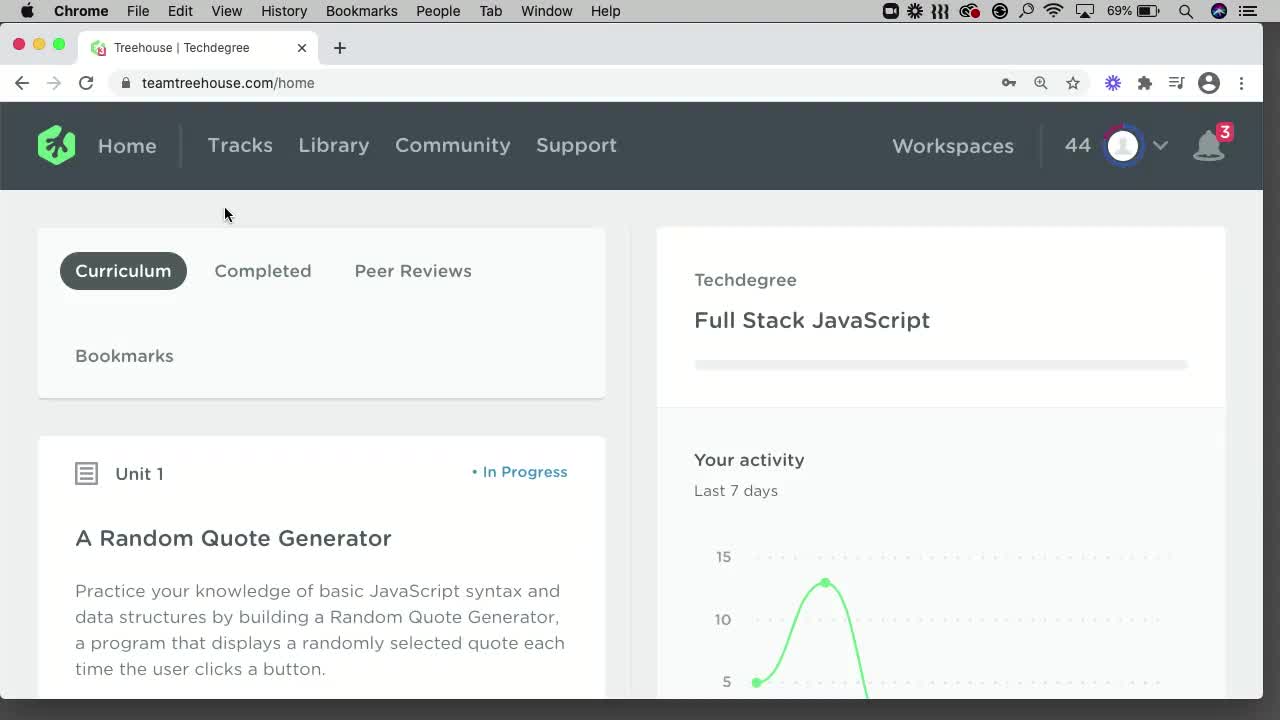Click the Techdegree progress bar
This screenshot has width=1280, height=720.
940,363
